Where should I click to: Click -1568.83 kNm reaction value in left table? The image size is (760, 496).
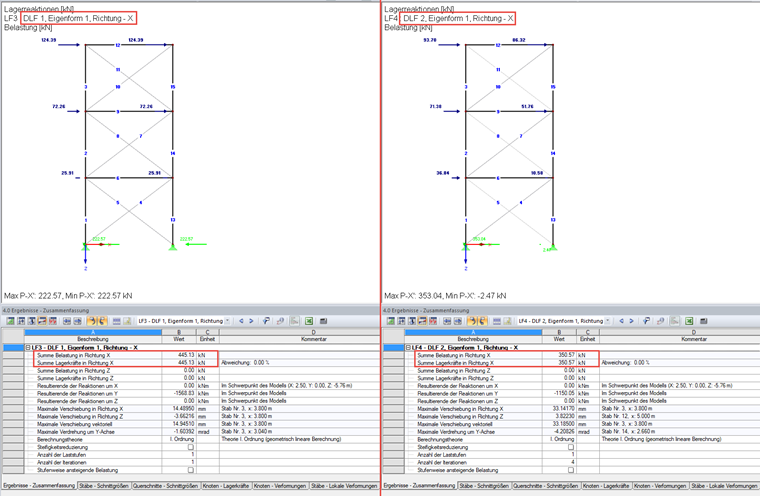(x=184, y=393)
